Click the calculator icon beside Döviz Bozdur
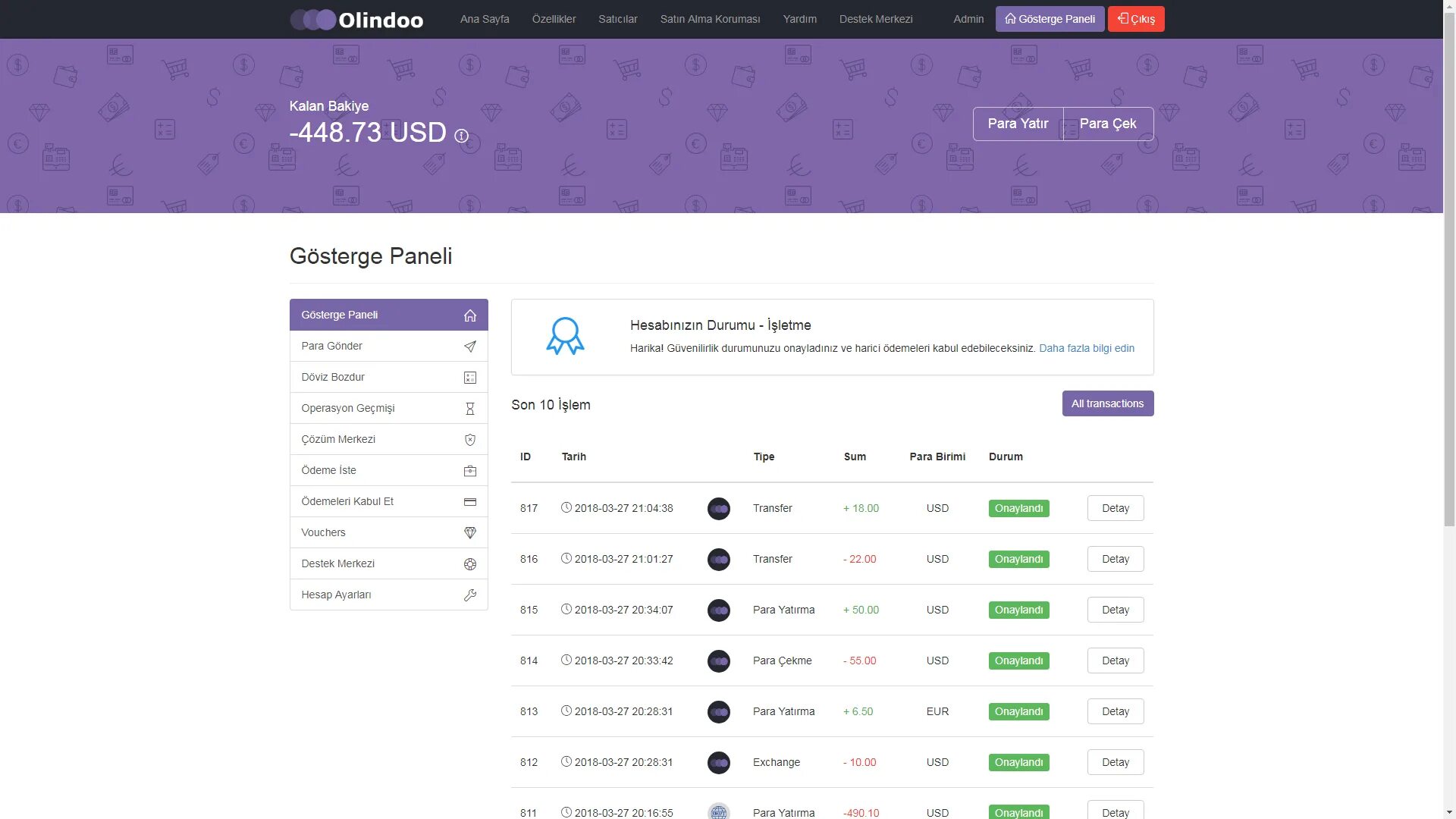 point(469,378)
